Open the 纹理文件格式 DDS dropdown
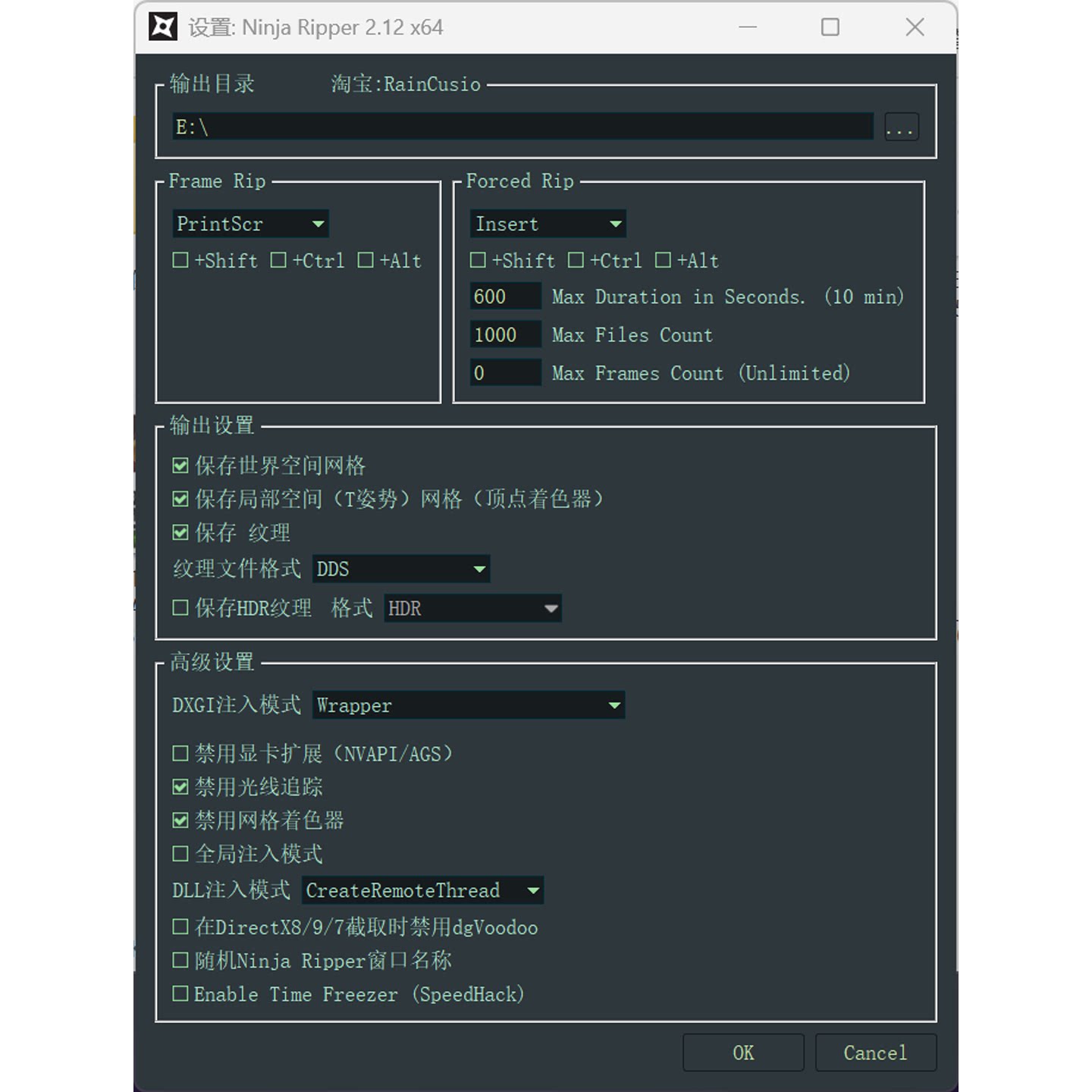1092x1092 pixels. 401,569
